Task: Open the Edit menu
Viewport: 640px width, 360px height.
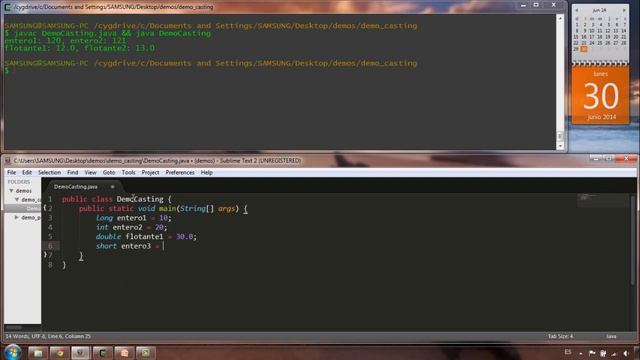Action: pyautogui.click(x=27, y=172)
